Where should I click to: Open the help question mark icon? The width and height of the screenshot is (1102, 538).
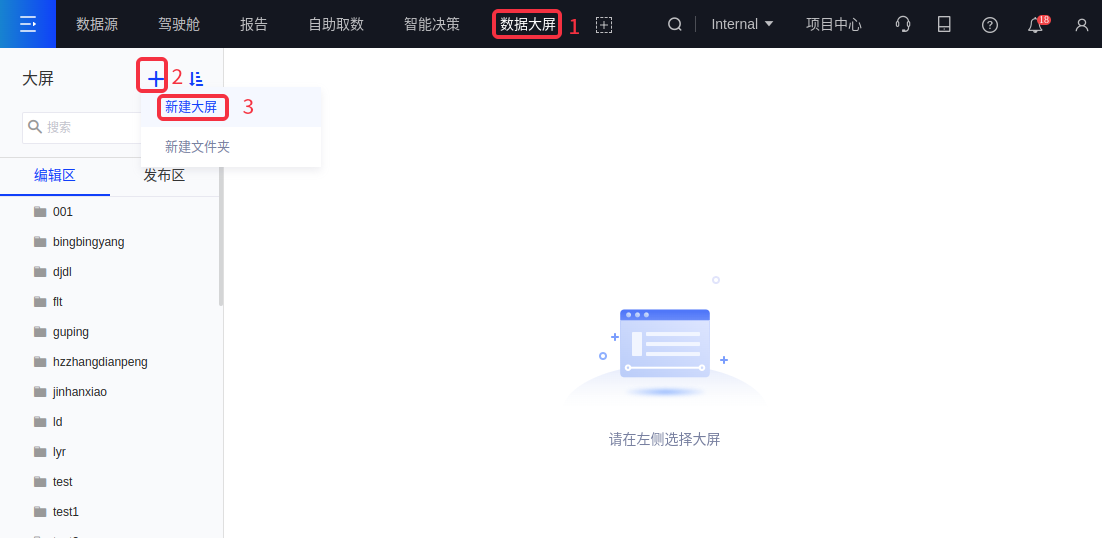coord(990,25)
